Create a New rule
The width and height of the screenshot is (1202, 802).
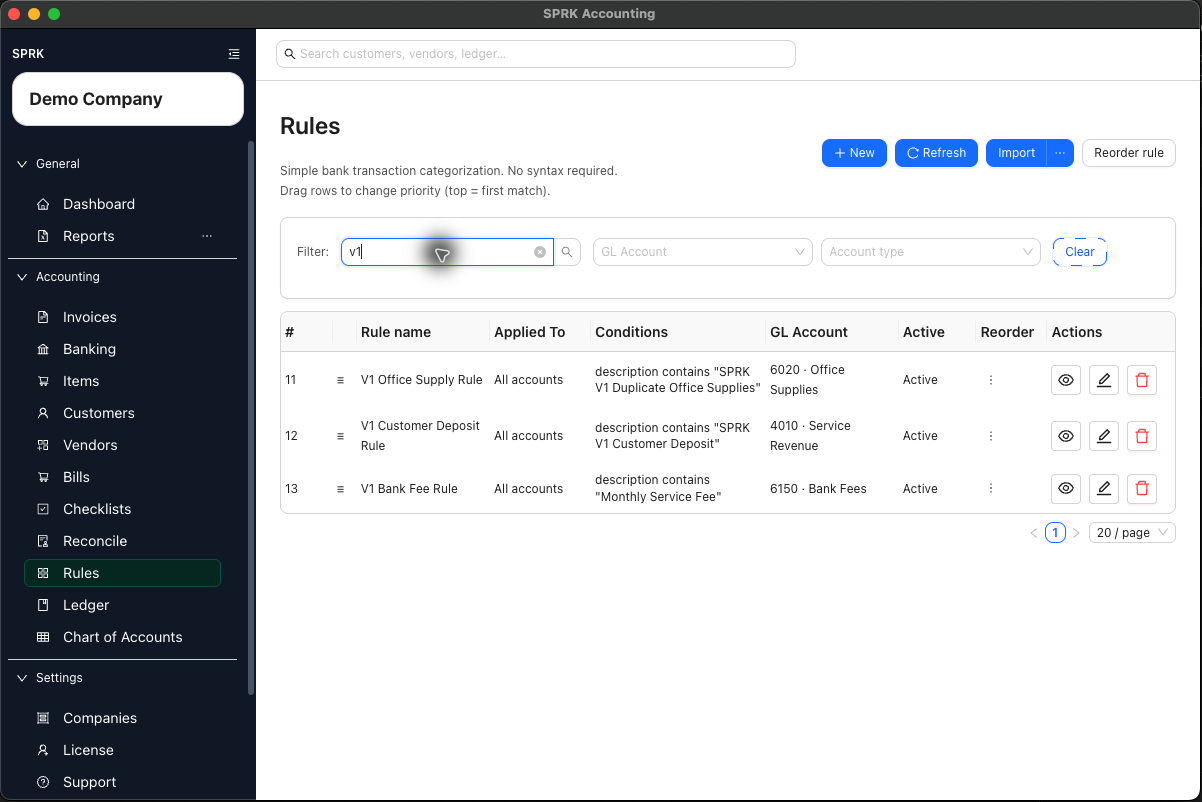point(854,153)
